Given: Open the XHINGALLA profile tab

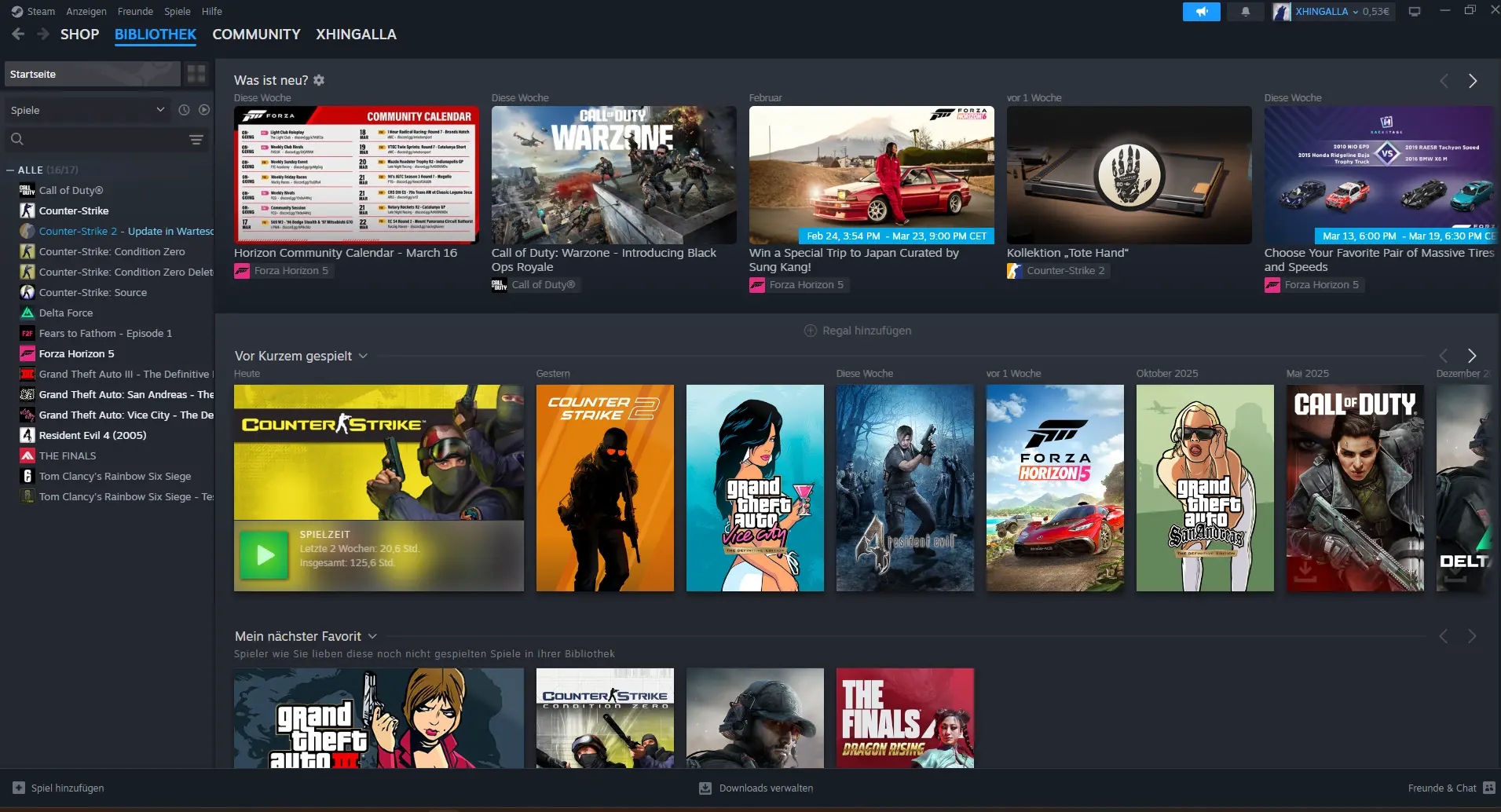Looking at the screenshot, I should (356, 35).
